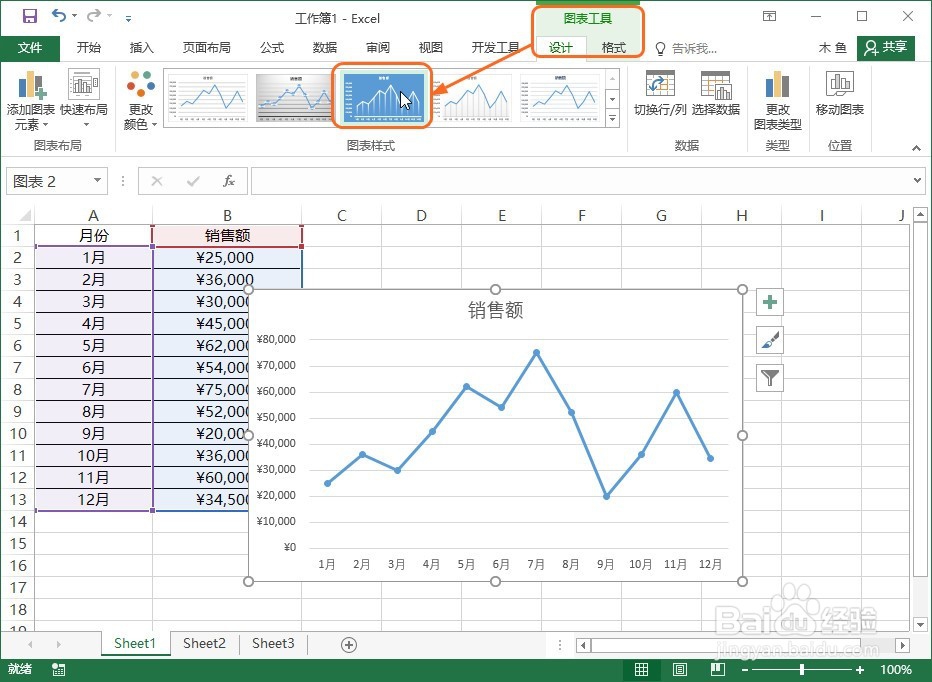Switch to the Sheet2 worksheet tab
Screen dimensions: 932x682
tap(204, 644)
